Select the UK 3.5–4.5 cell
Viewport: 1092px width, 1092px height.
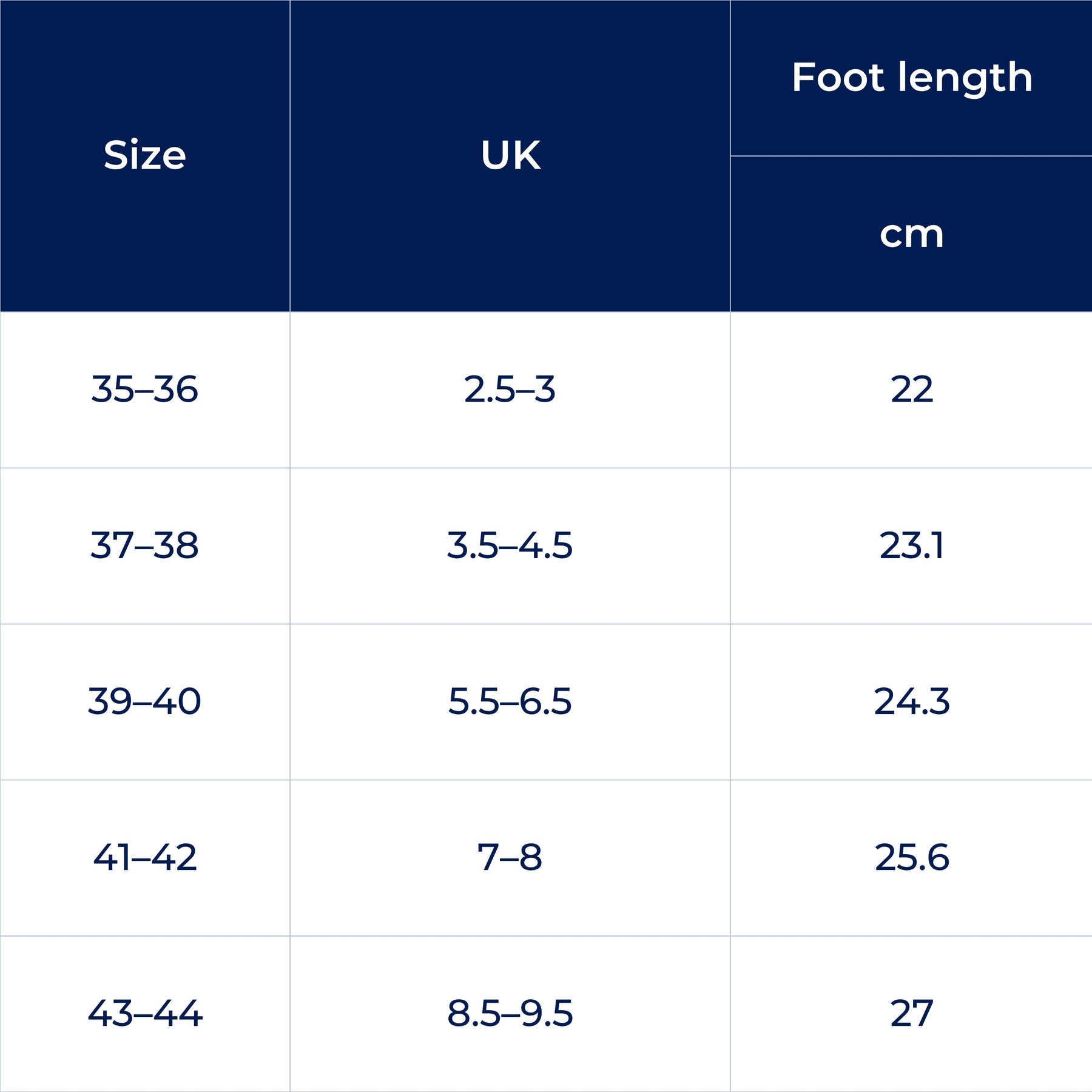point(510,545)
